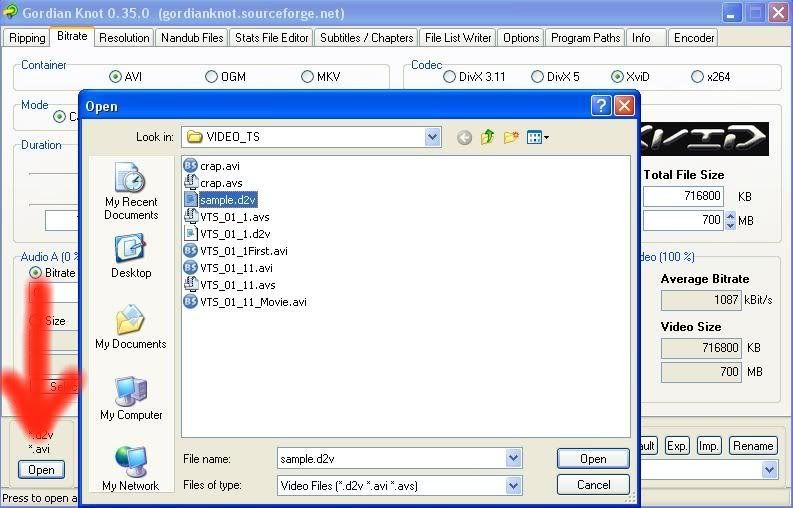Expand the Look in folder dropdown

[432, 137]
